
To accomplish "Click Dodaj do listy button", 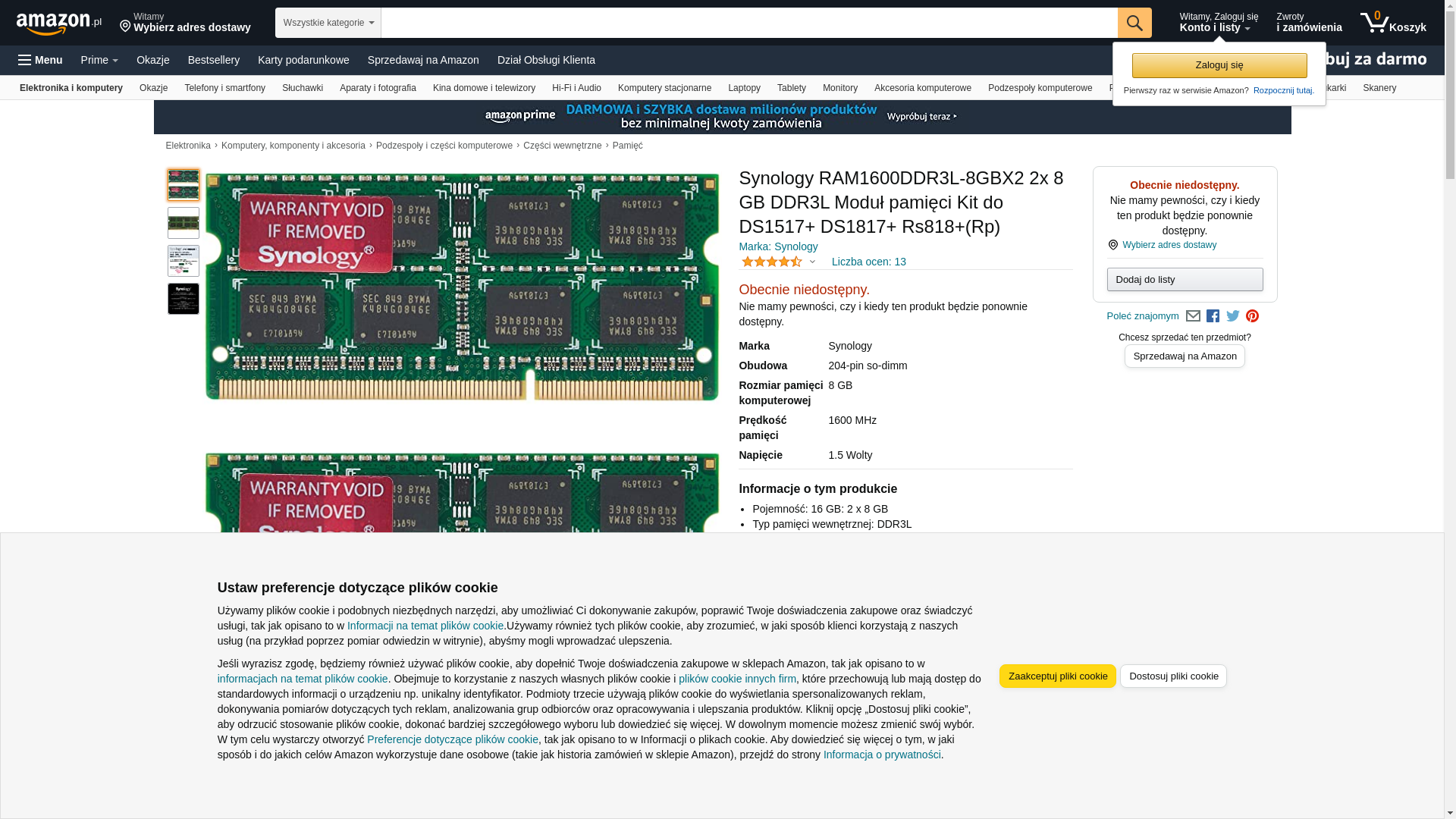I will pos(1184,279).
